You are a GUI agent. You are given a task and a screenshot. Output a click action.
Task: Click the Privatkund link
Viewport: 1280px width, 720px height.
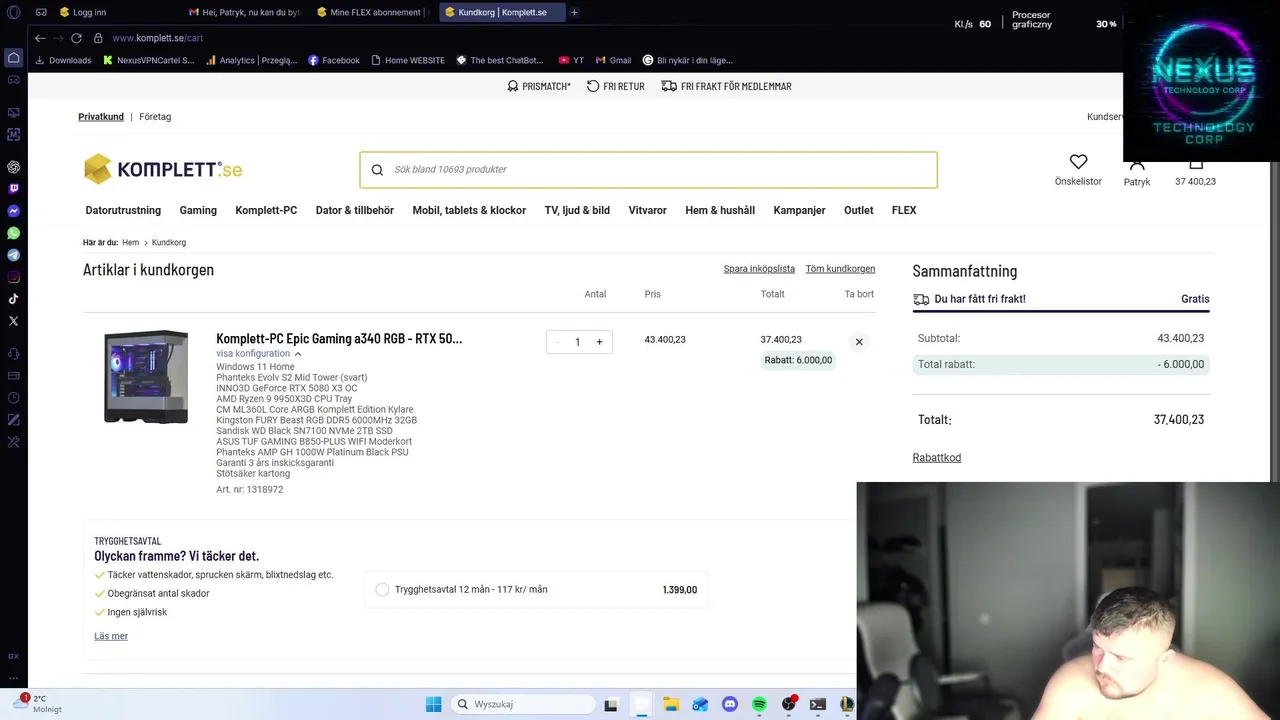[x=101, y=117]
